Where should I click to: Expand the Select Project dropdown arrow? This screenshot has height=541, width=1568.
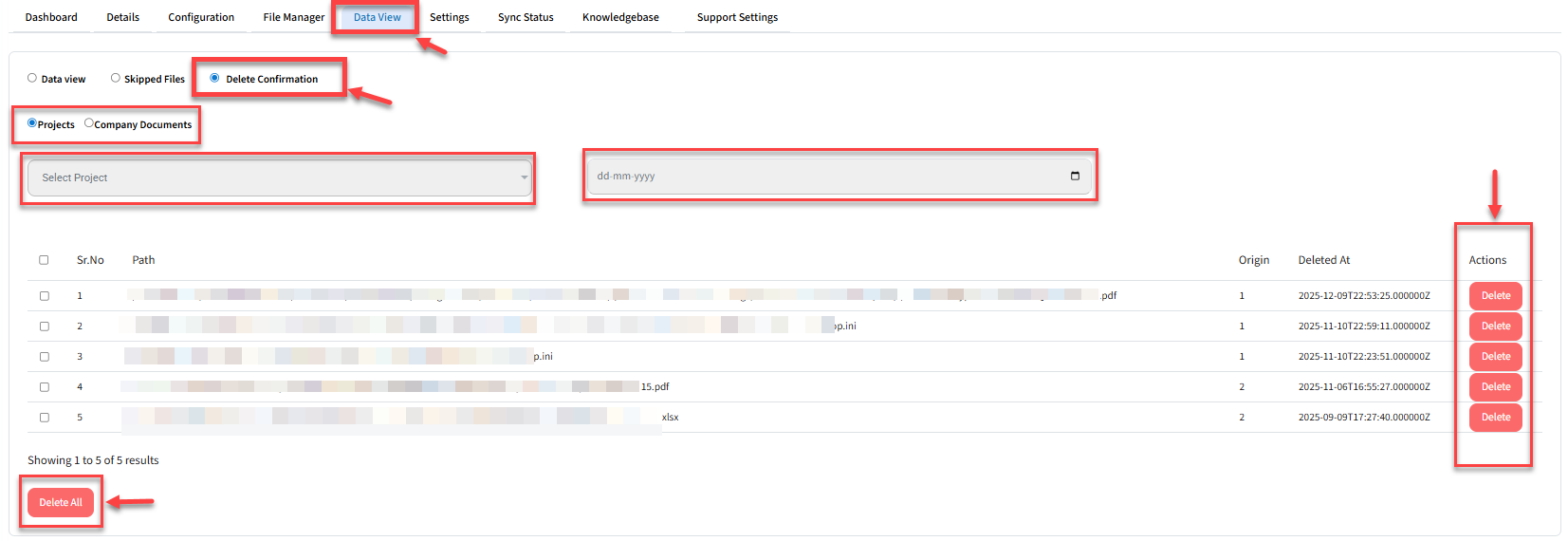524,177
